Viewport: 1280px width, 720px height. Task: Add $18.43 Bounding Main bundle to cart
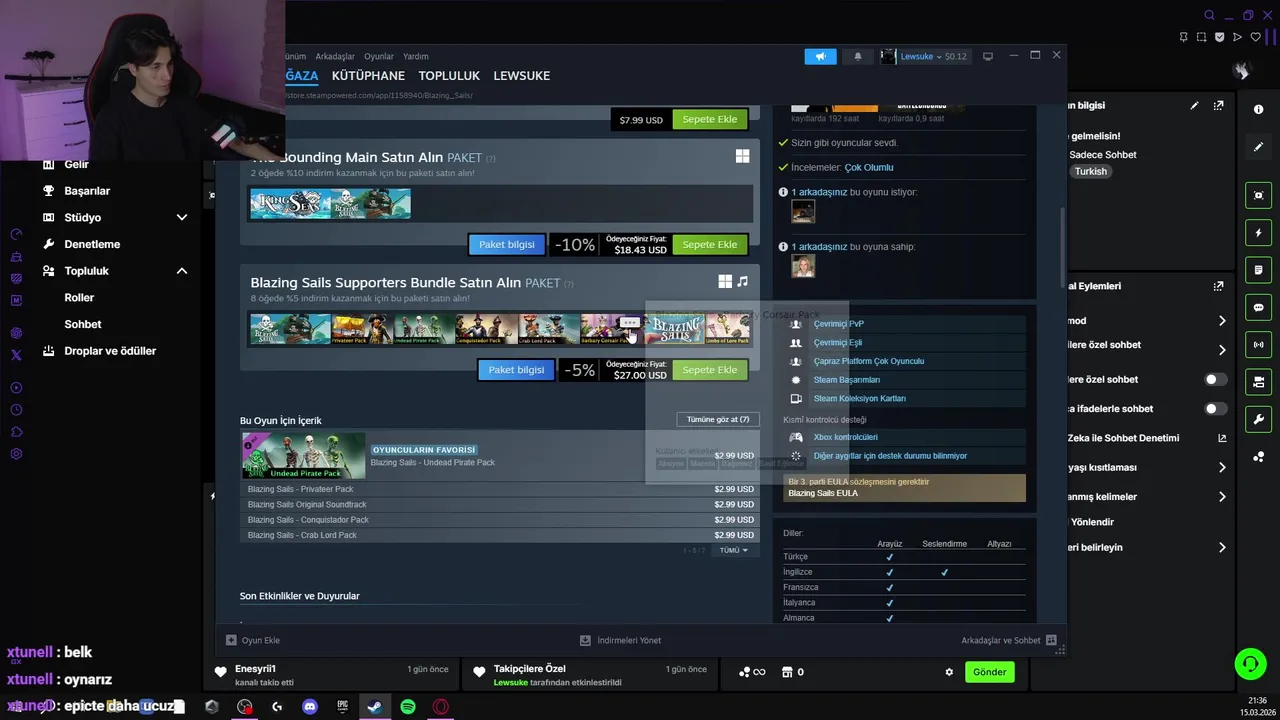(x=709, y=245)
